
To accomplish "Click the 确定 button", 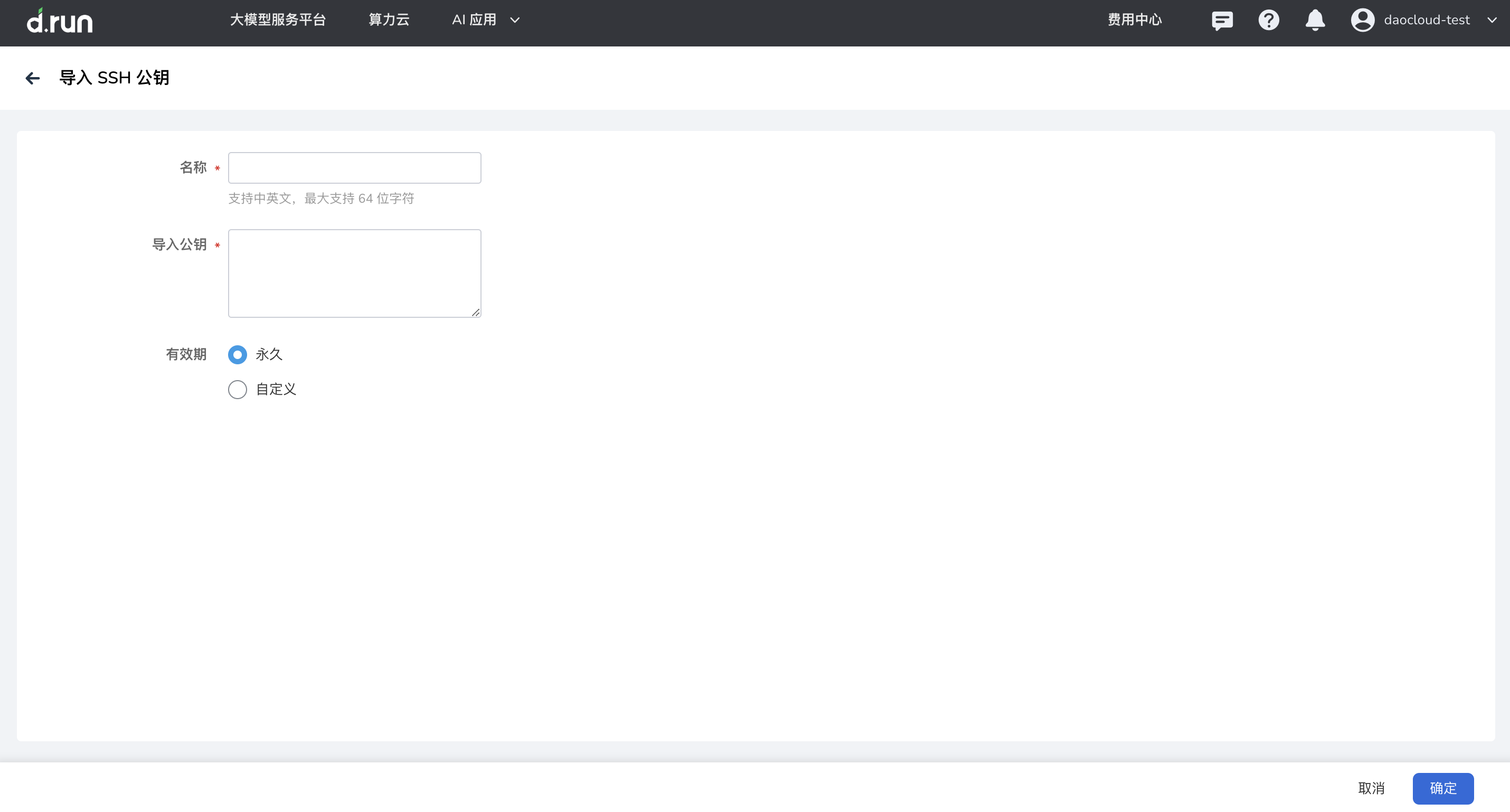I will pyautogui.click(x=1442, y=788).
